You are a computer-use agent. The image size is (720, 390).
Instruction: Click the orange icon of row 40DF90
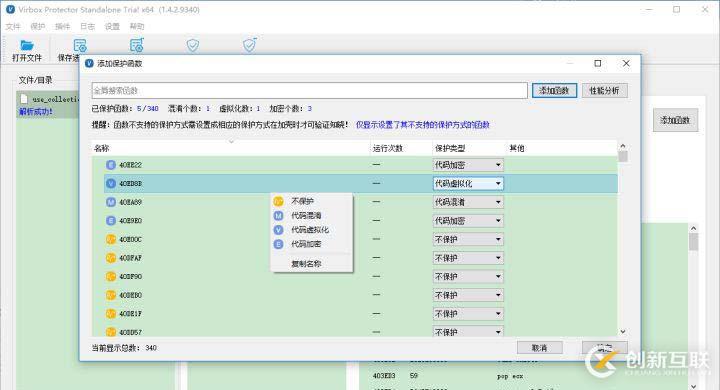pos(111,277)
